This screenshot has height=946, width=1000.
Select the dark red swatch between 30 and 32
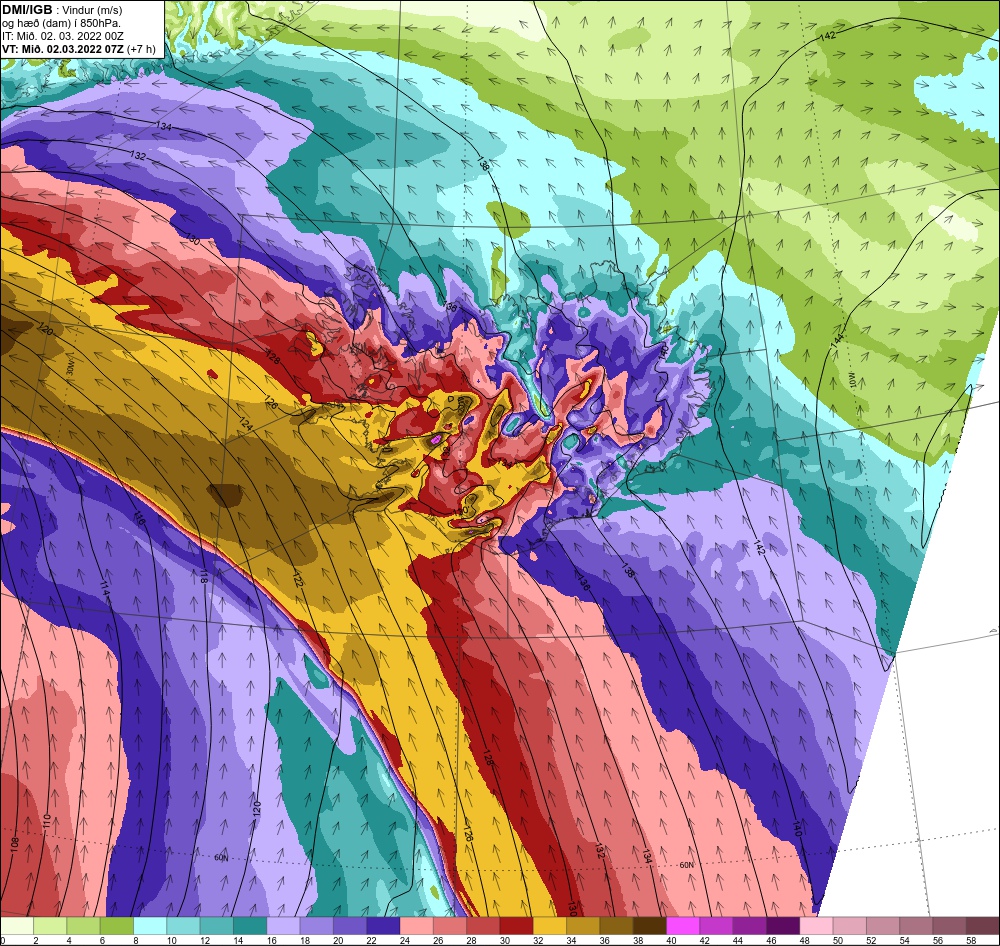(x=516, y=926)
